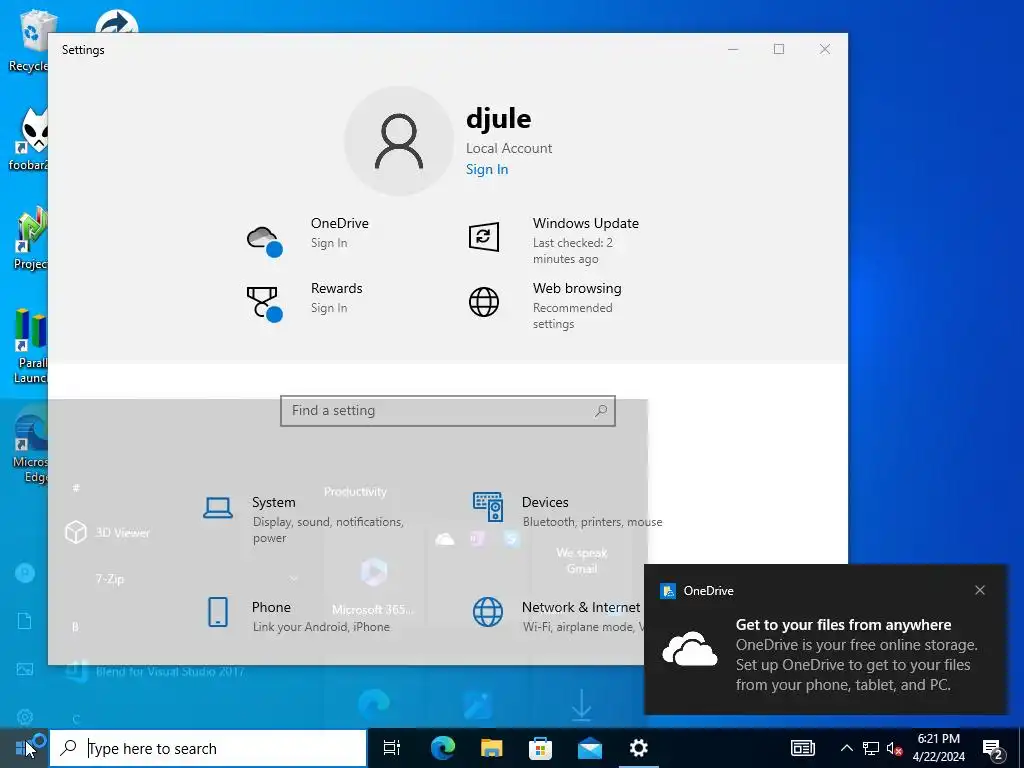Open the Rewards medal icon
This screenshot has height=768, width=1024.
point(264,304)
